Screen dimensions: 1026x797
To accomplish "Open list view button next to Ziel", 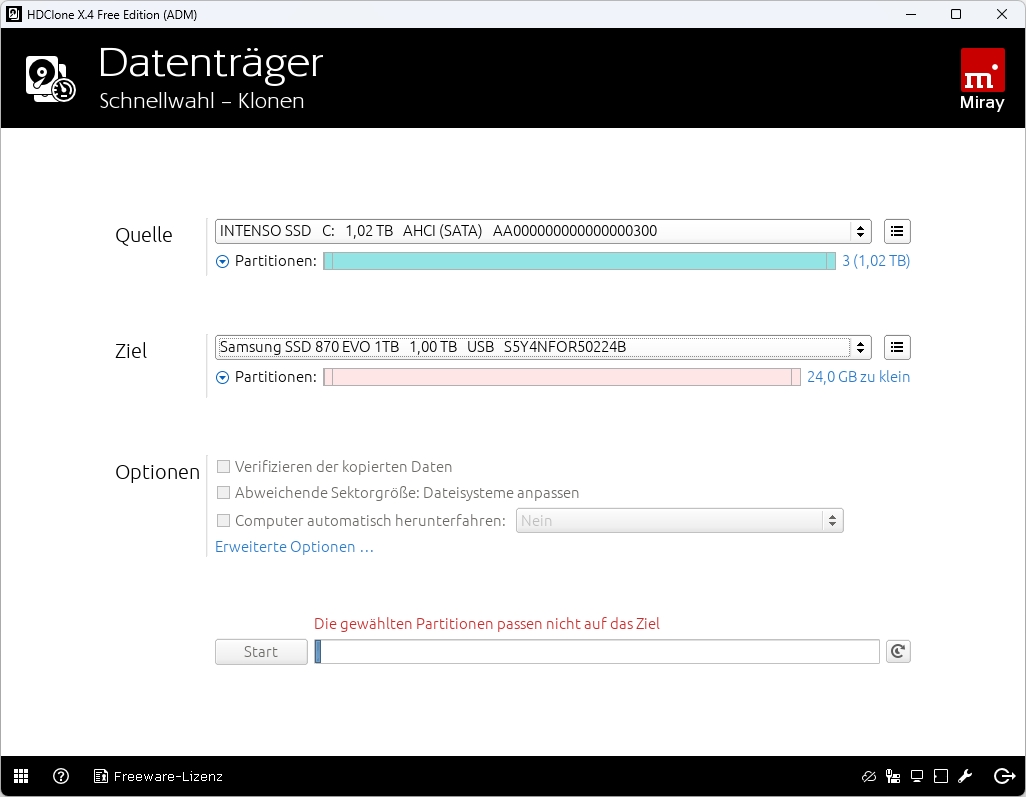I will click(897, 347).
